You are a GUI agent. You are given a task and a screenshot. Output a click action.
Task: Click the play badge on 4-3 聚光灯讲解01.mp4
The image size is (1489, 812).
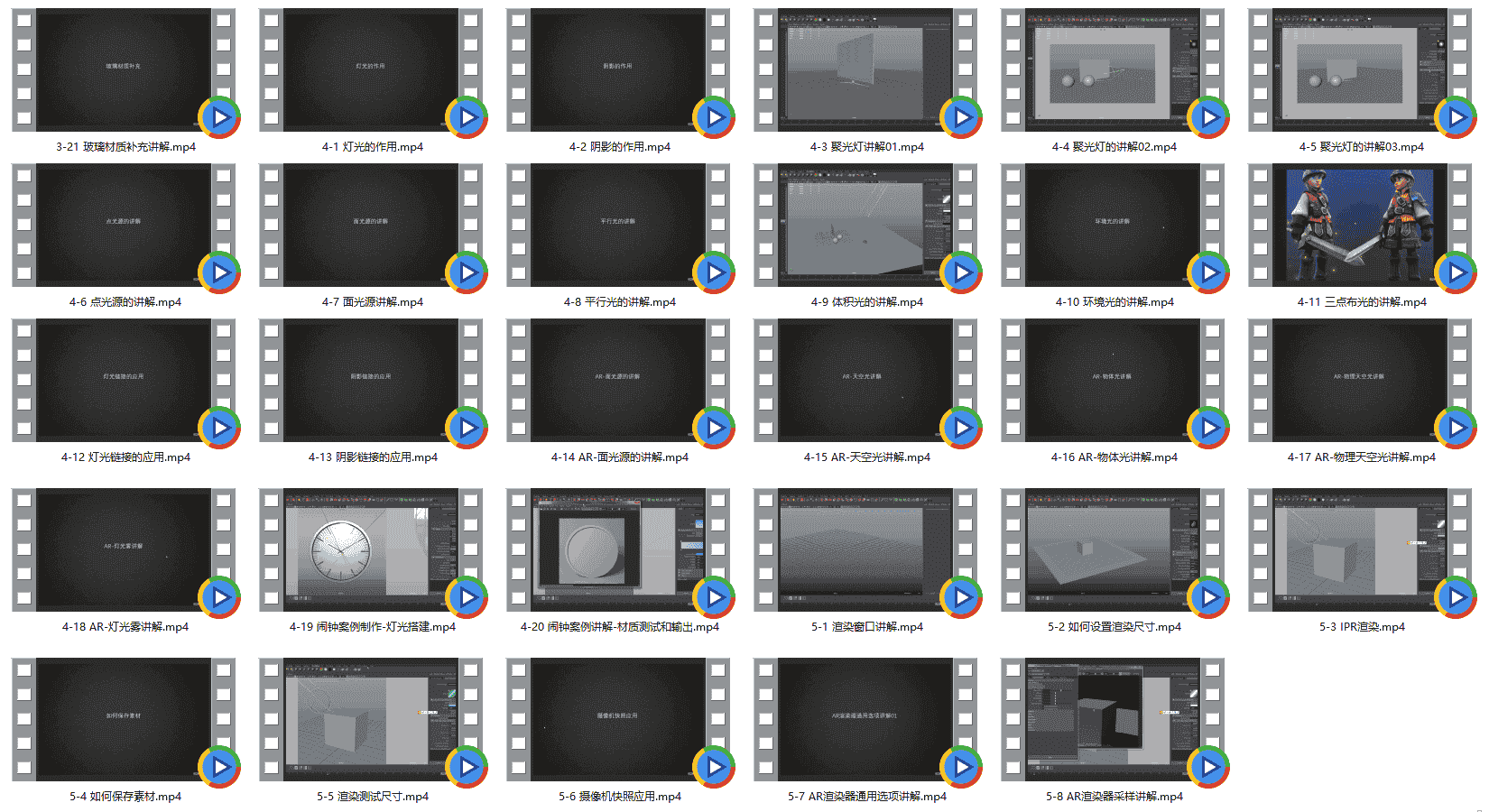961,117
